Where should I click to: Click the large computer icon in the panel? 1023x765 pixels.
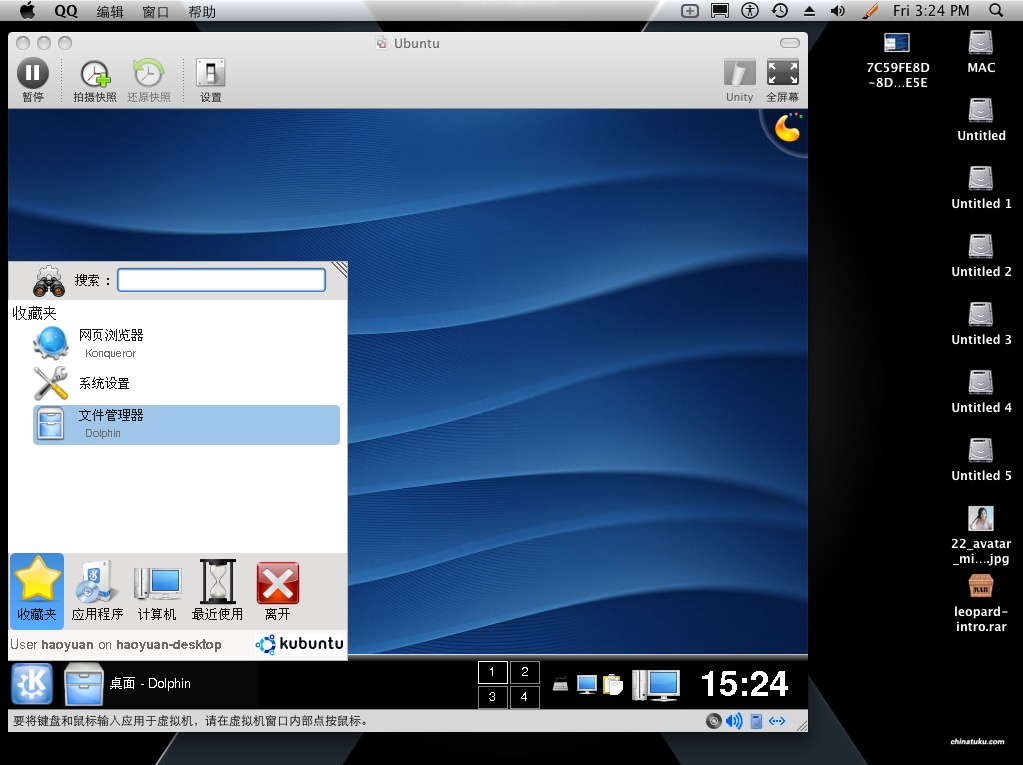[x=656, y=685]
